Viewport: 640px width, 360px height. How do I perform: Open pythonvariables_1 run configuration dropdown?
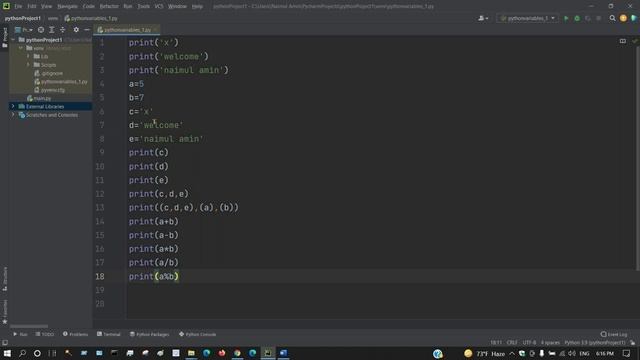coord(527,18)
